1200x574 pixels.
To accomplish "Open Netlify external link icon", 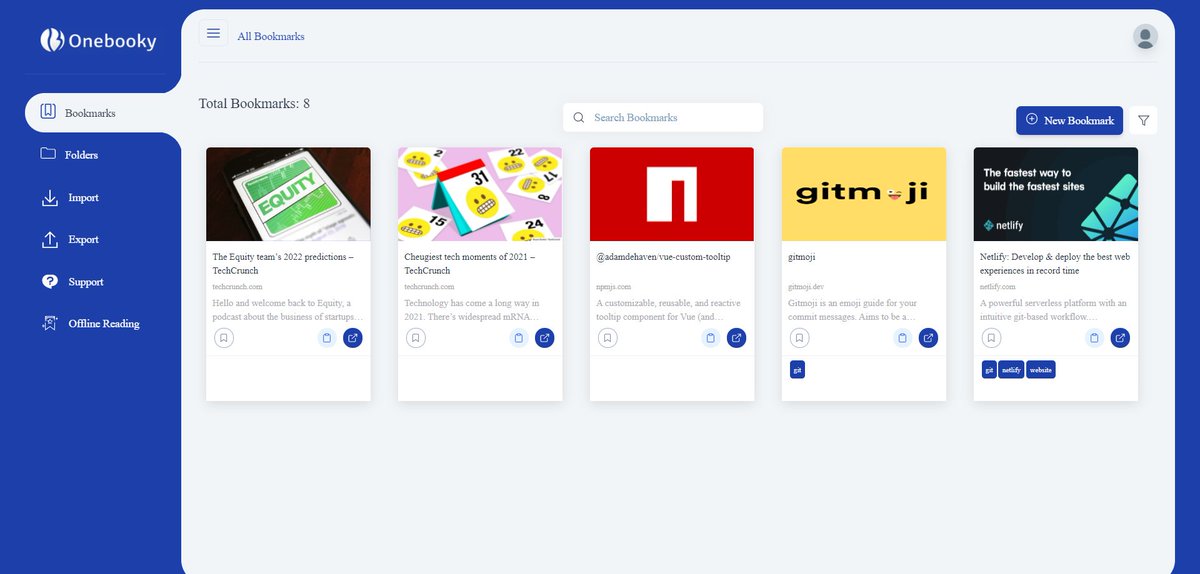I will pos(1120,338).
